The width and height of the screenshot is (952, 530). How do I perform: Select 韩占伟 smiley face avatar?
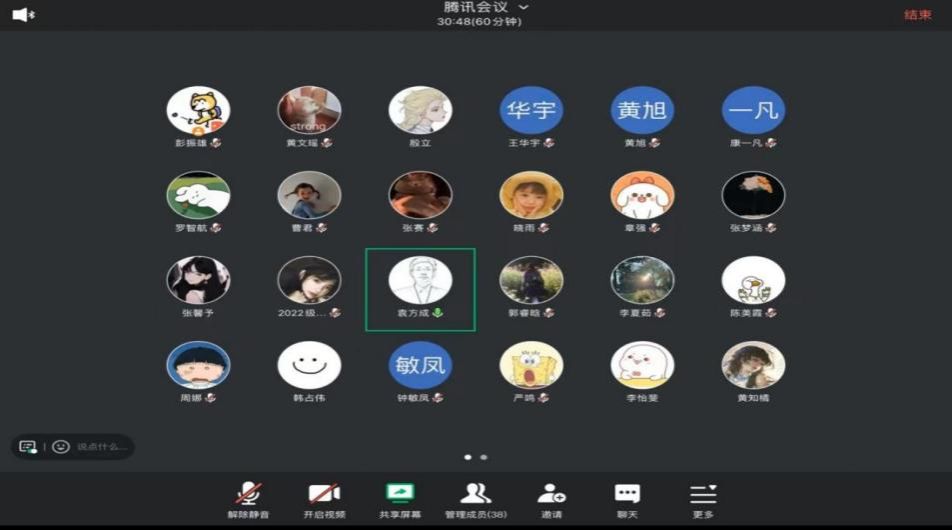[309, 365]
